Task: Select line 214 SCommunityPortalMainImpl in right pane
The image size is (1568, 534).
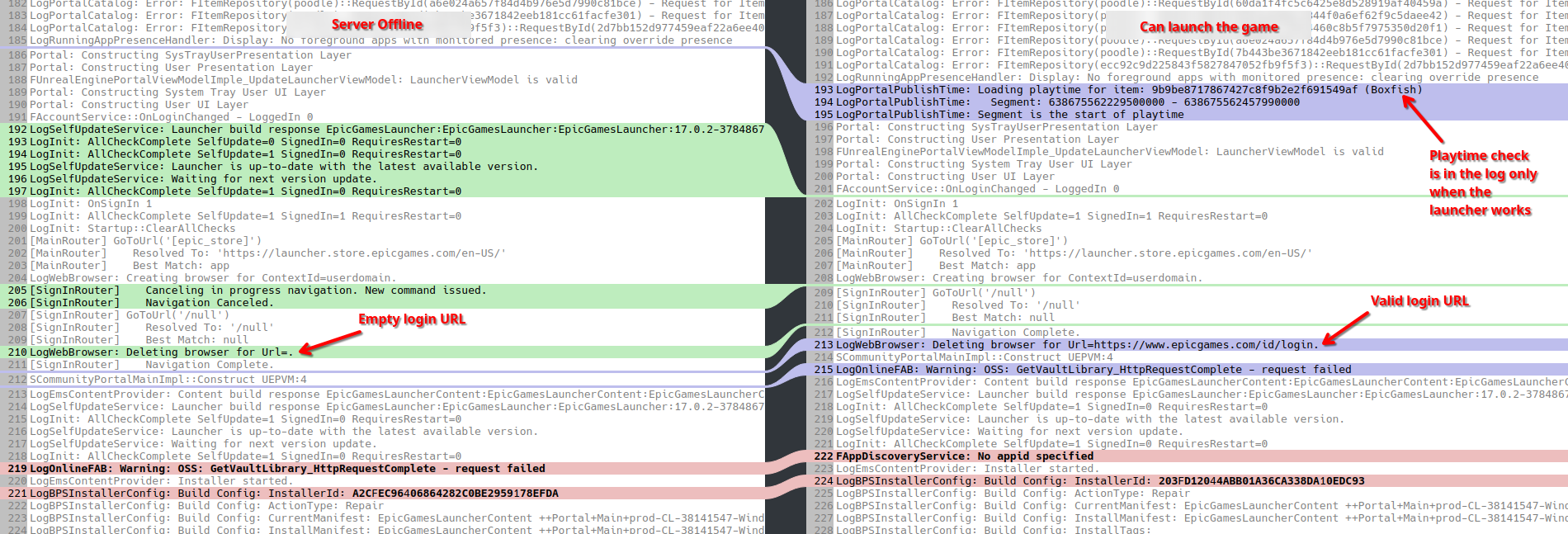Action: 975,357
